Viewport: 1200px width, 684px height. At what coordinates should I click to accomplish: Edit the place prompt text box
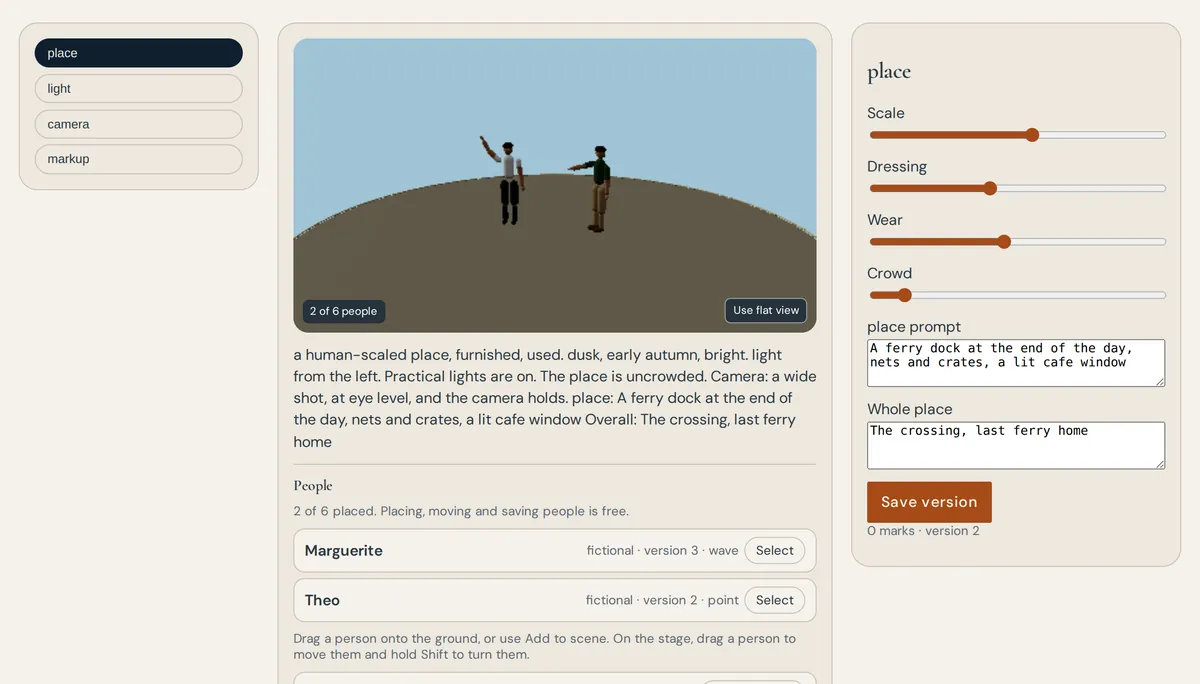(x=1016, y=363)
